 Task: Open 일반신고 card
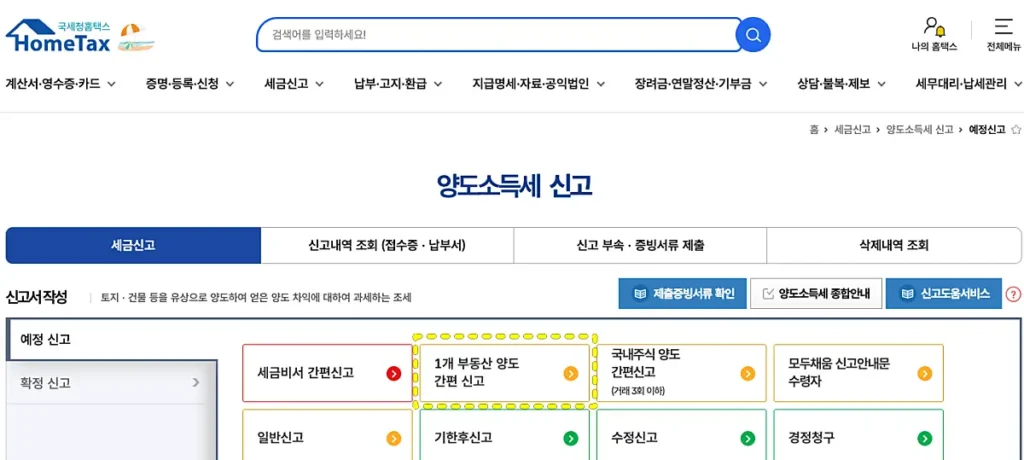coord(328,435)
